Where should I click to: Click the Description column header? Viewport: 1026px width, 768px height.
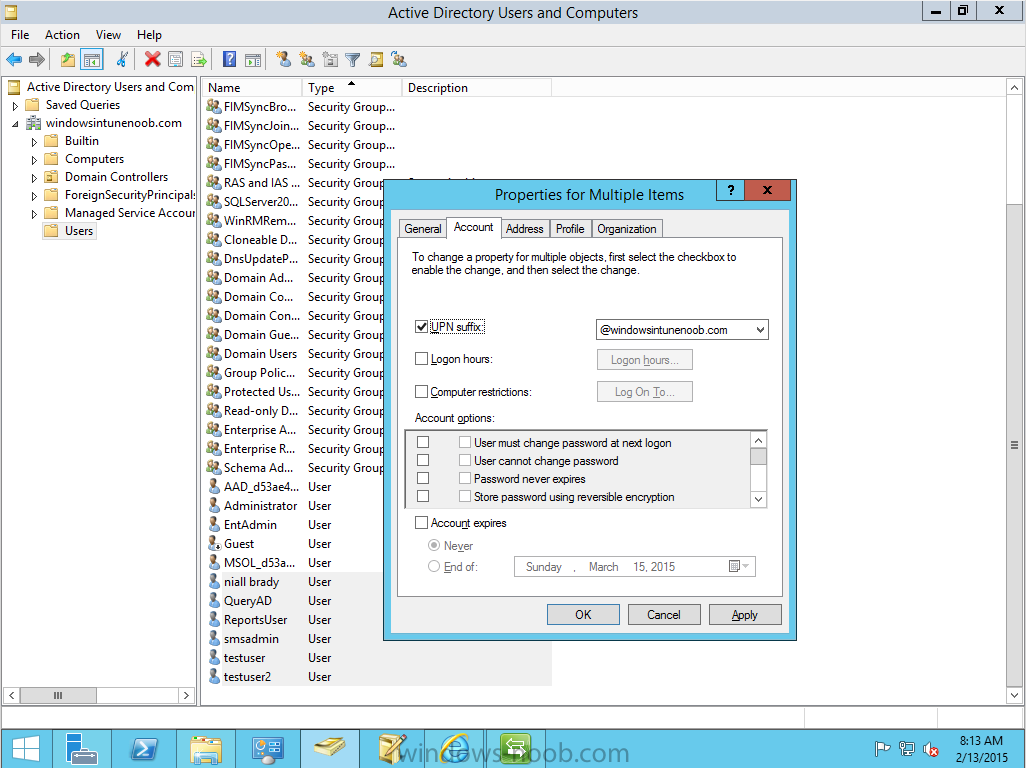coord(476,88)
